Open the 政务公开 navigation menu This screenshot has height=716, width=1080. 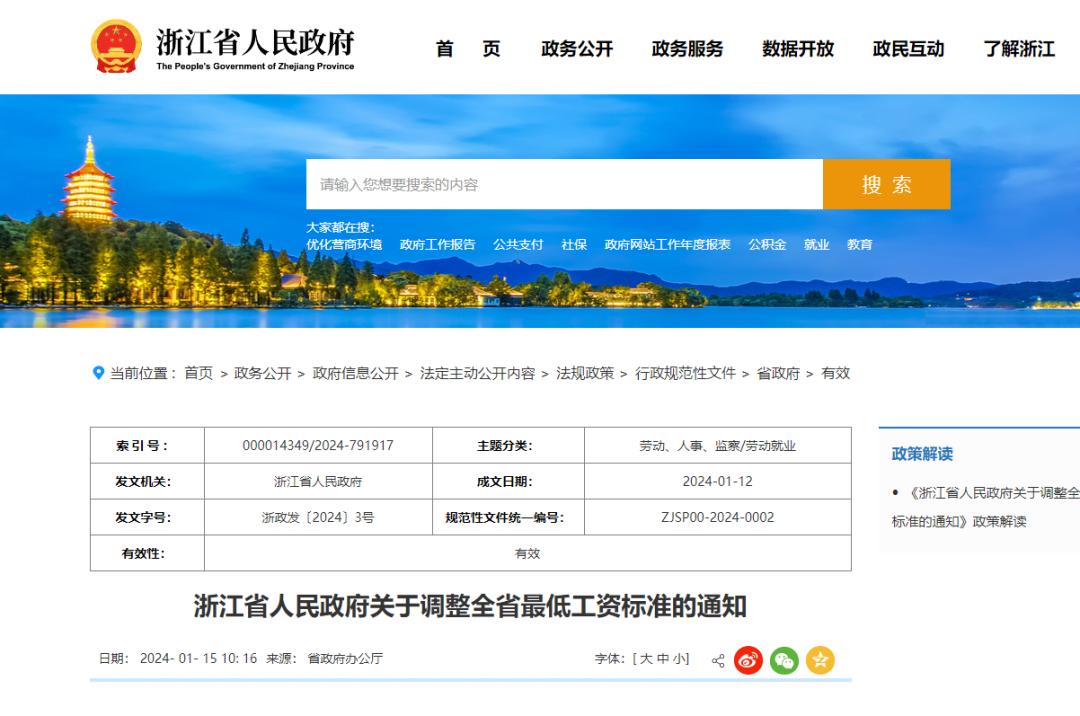pos(577,49)
